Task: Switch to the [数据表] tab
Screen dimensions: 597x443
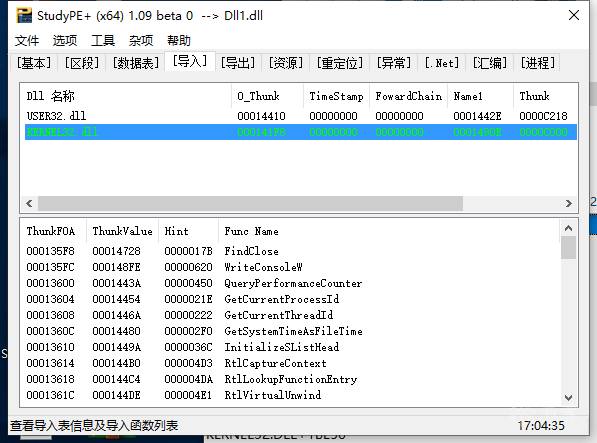Action: tap(136, 63)
